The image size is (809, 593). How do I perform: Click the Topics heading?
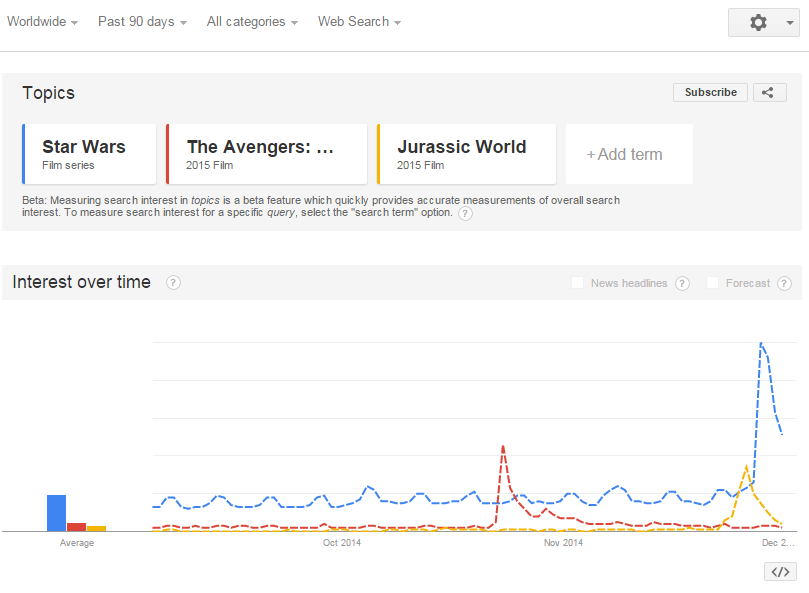(x=48, y=93)
